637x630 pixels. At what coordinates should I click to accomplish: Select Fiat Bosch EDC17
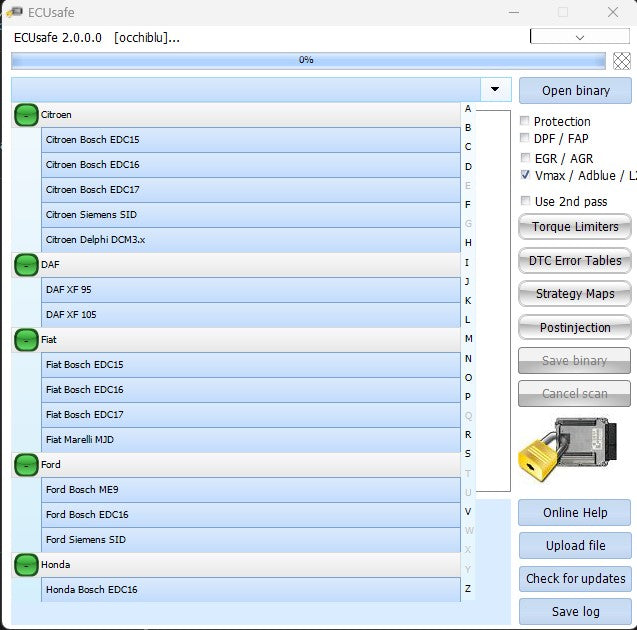(x=251, y=415)
